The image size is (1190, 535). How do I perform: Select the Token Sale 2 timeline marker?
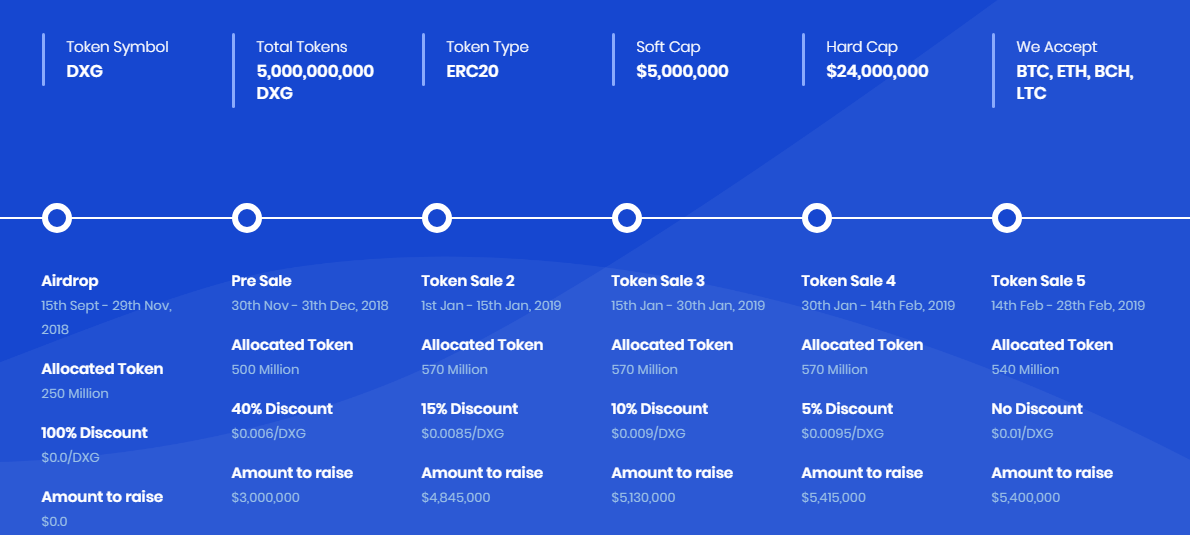[x=437, y=217]
